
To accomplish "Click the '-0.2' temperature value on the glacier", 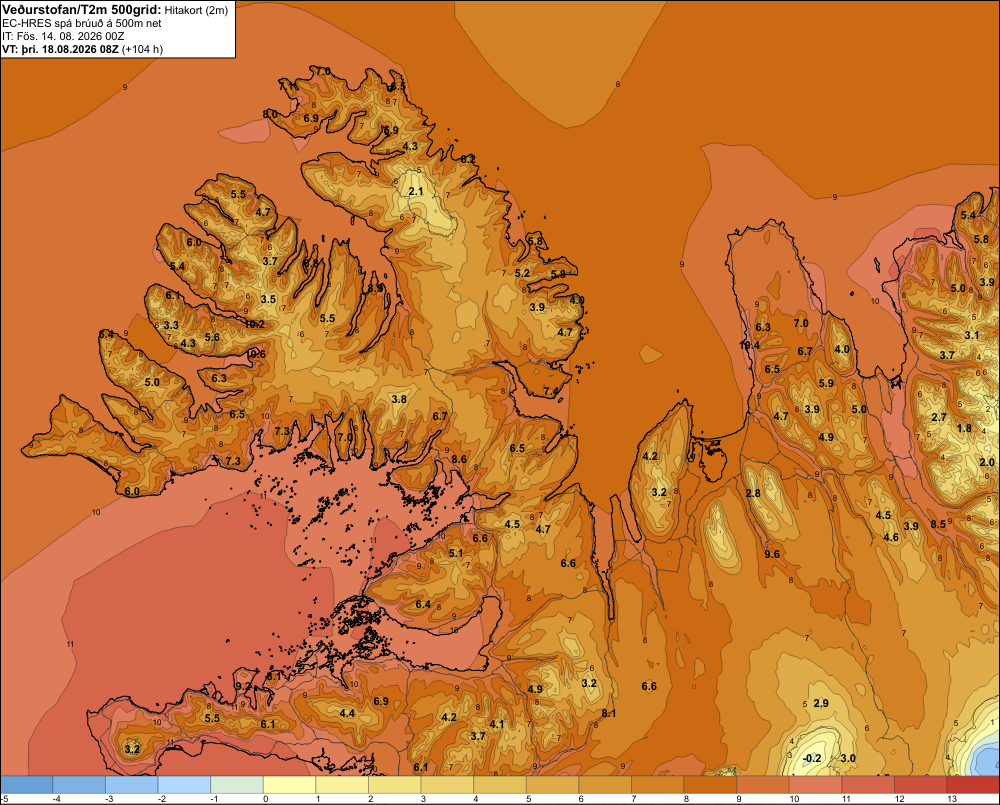I will point(812,758).
